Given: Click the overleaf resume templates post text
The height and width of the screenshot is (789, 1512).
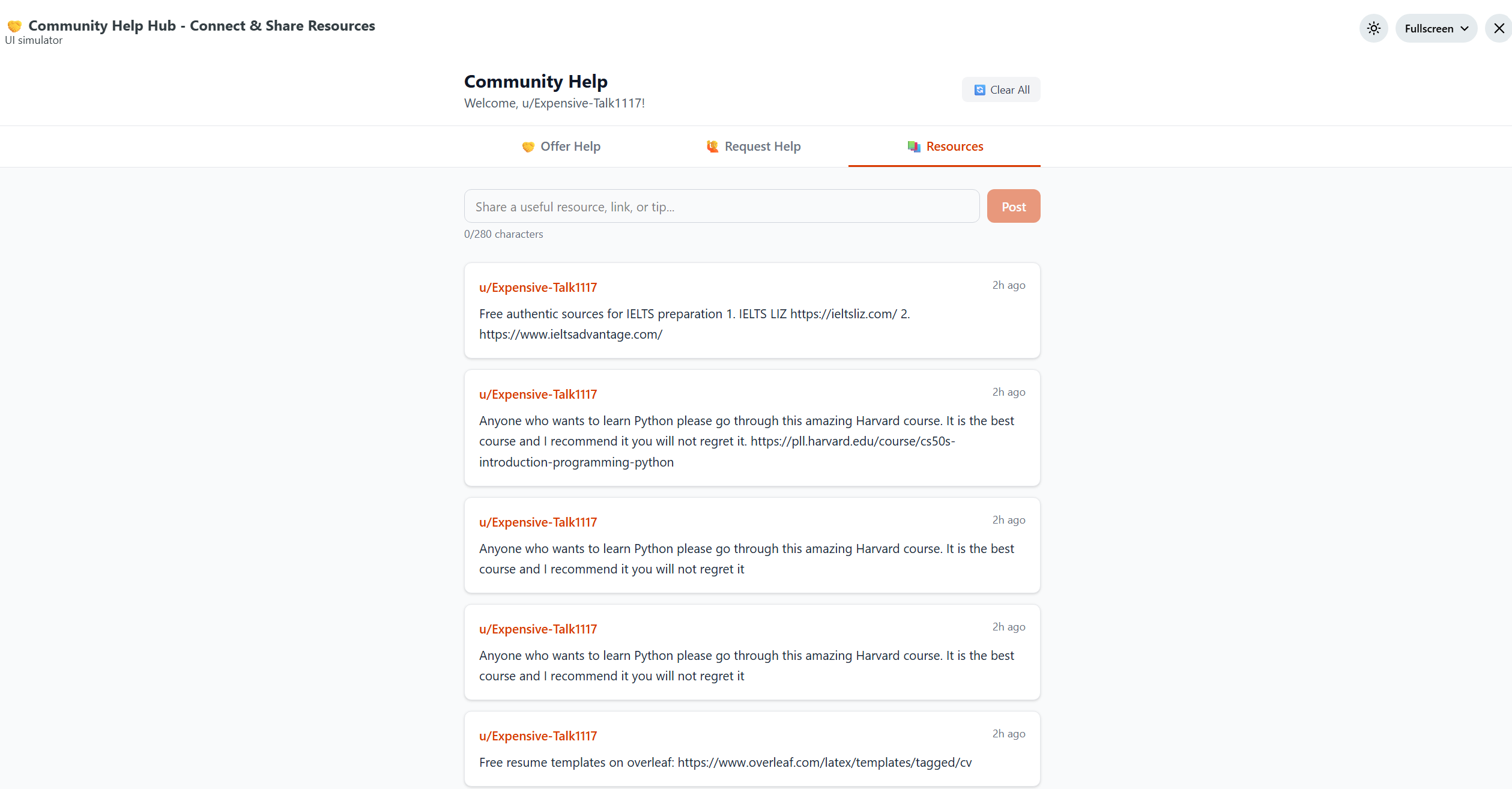Looking at the screenshot, I should 725,763.
